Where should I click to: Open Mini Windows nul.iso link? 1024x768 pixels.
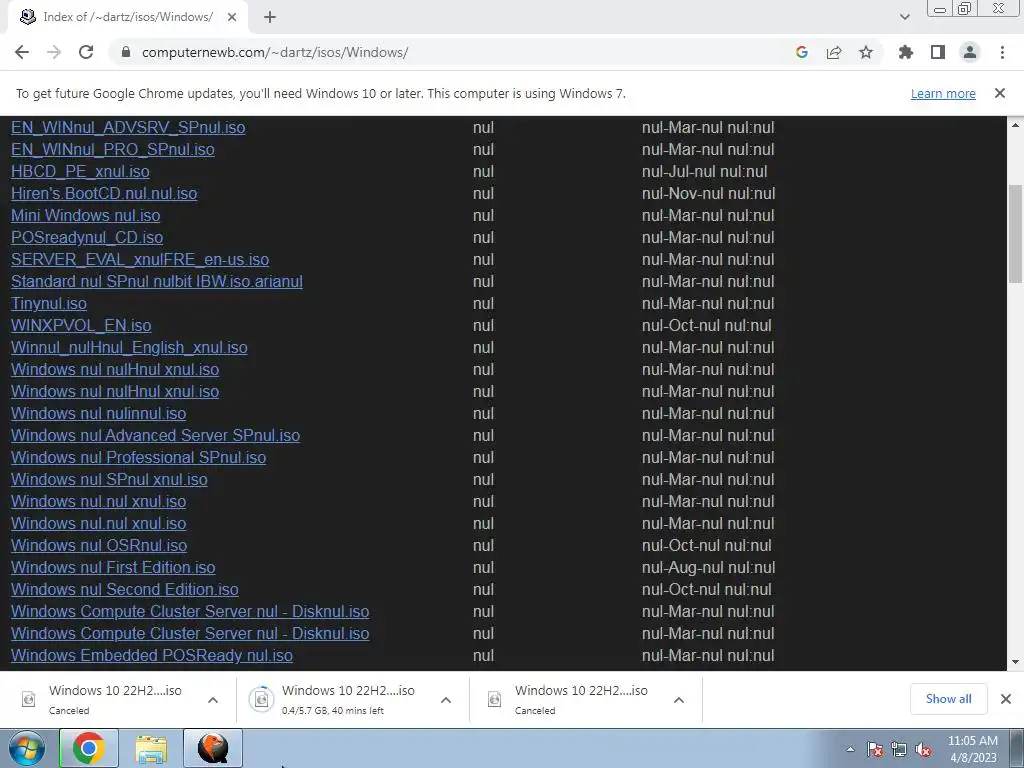(x=86, y=216)
